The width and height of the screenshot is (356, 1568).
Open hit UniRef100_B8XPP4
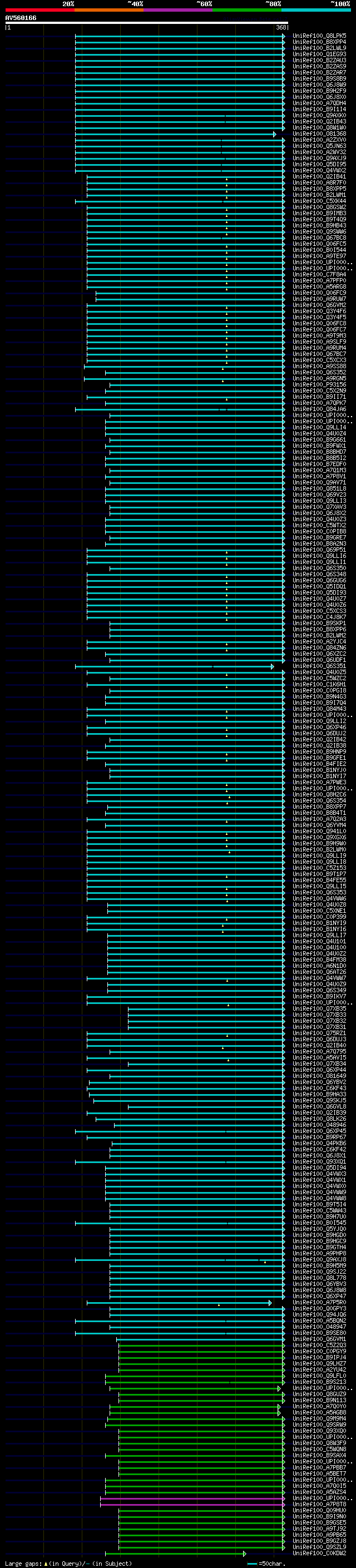click(319, 42)
